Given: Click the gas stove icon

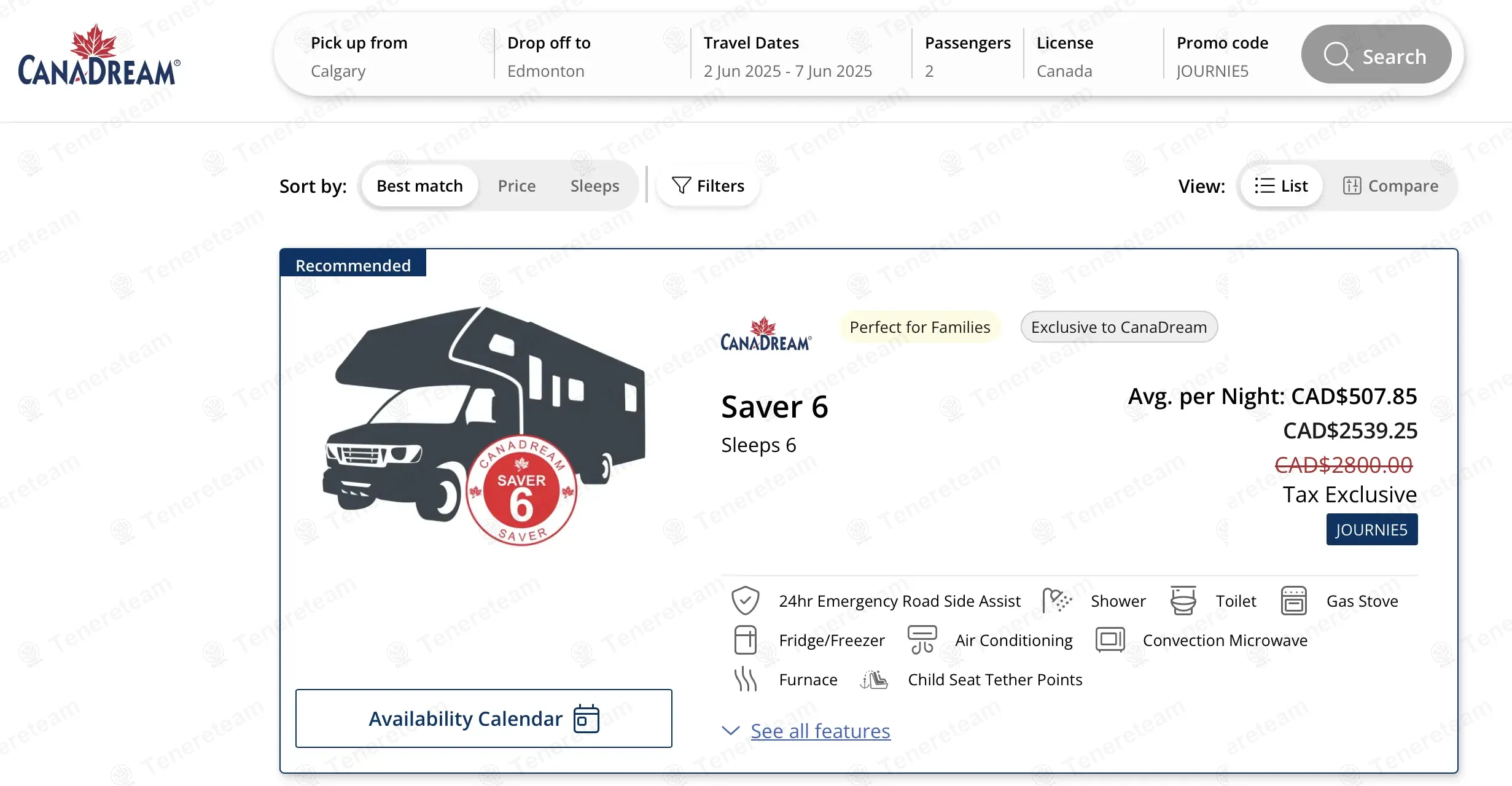Looking at the screenshot, I should point(1293,601).
